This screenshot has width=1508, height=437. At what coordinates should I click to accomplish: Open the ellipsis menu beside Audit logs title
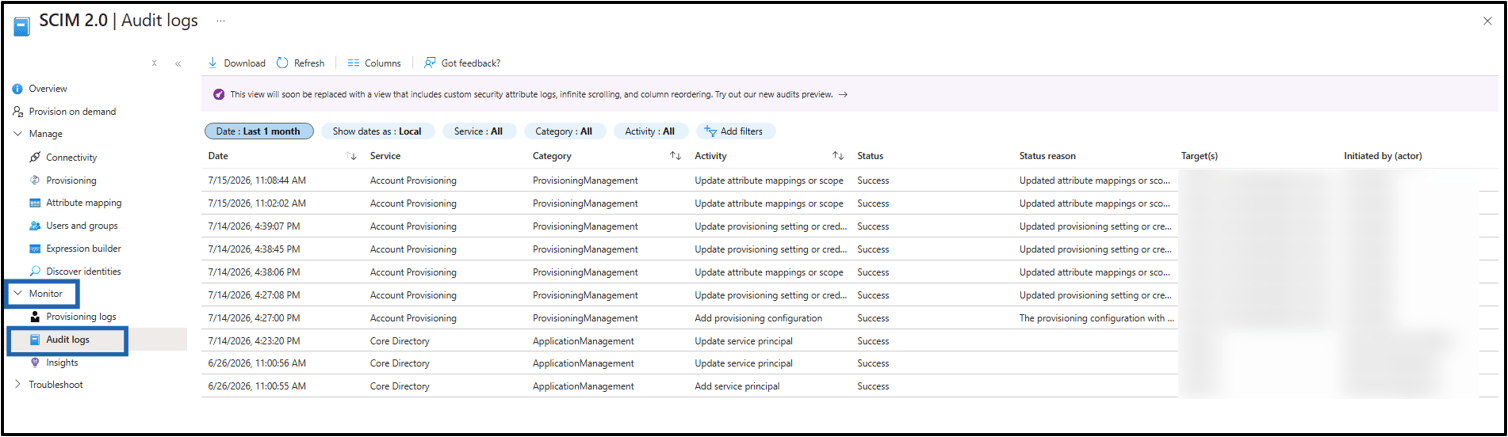[219, 20]
